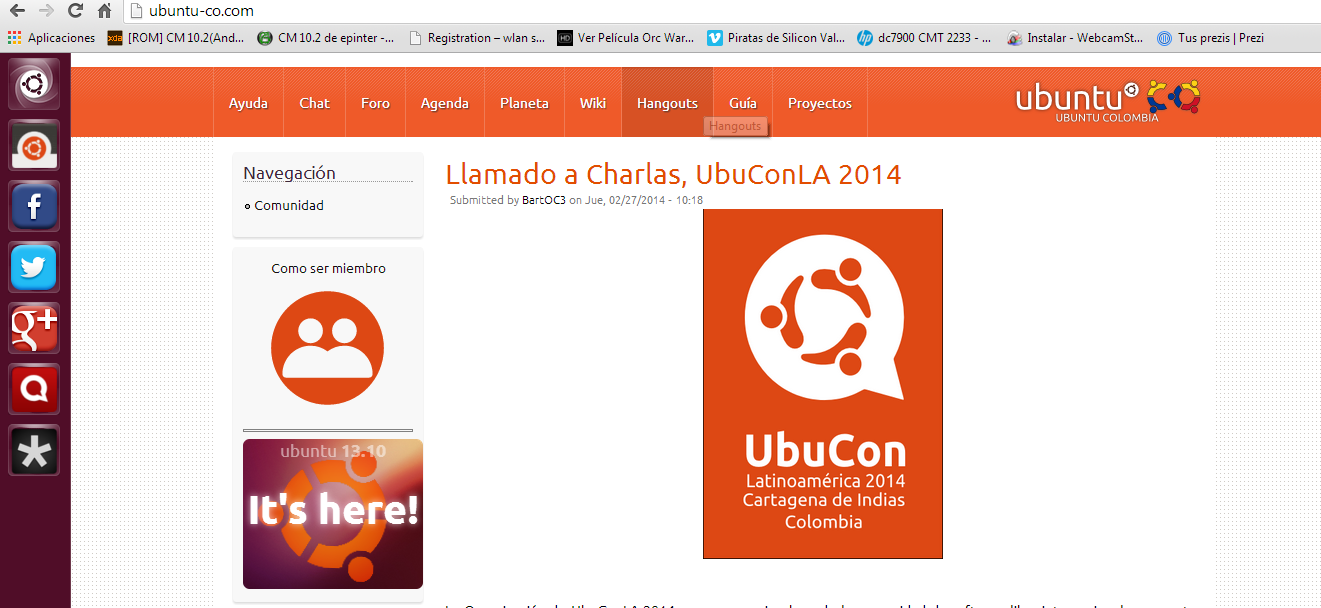The image size is (1321, 608).
Task: Open the Tus prezis | Prezi bookmark
Action: coord(1211,38)
